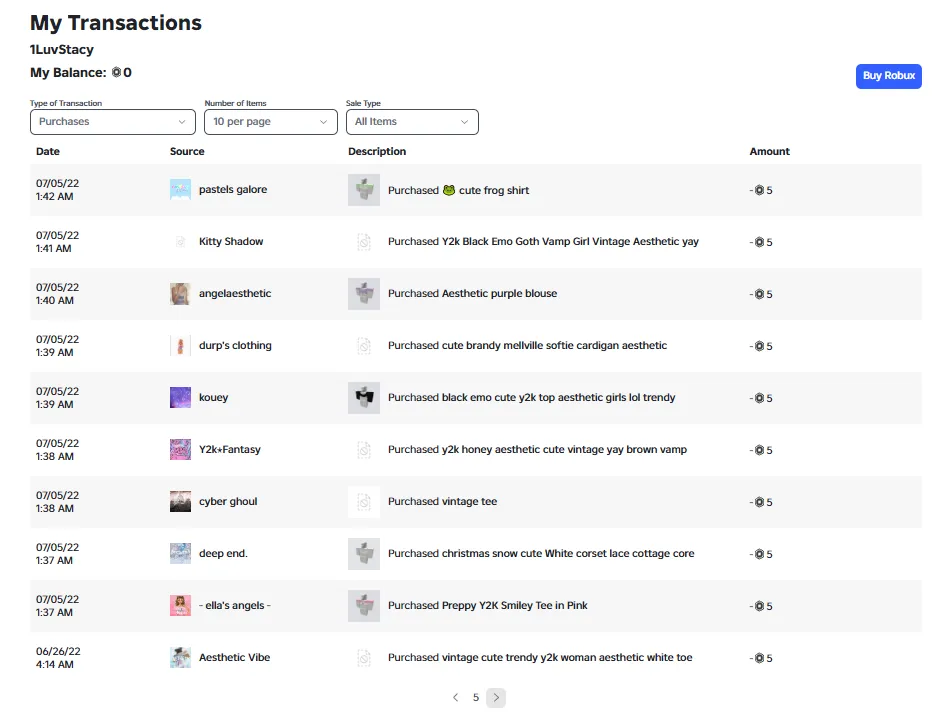Click Y2k Black Emo Goth Vamp description
The image size is (936, 725).
(x=543, y=242)
